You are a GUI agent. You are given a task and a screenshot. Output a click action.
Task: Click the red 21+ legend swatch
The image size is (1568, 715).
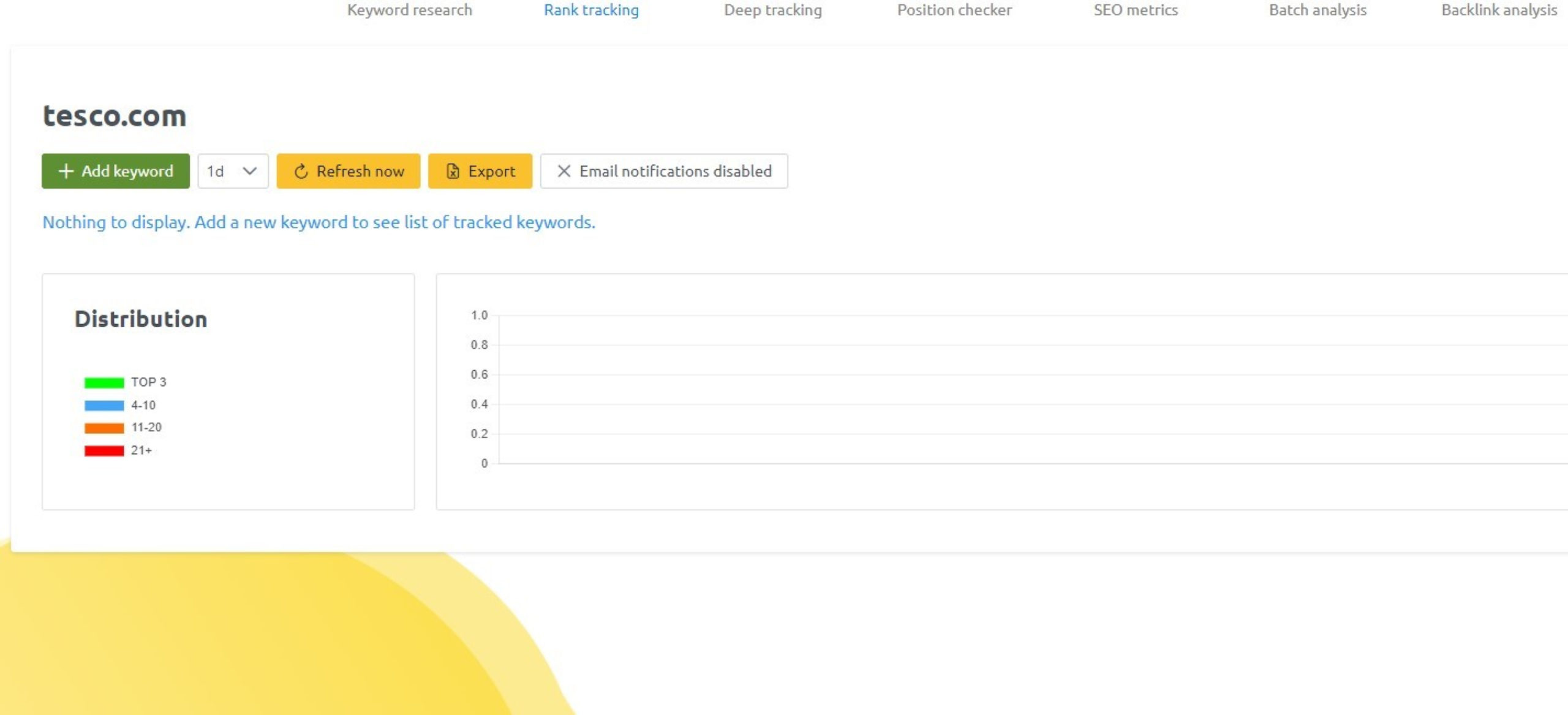point(104,451)
